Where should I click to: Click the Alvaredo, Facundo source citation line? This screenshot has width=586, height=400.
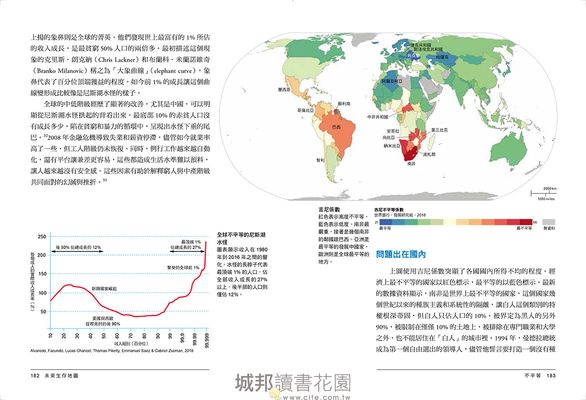(112, 351)
